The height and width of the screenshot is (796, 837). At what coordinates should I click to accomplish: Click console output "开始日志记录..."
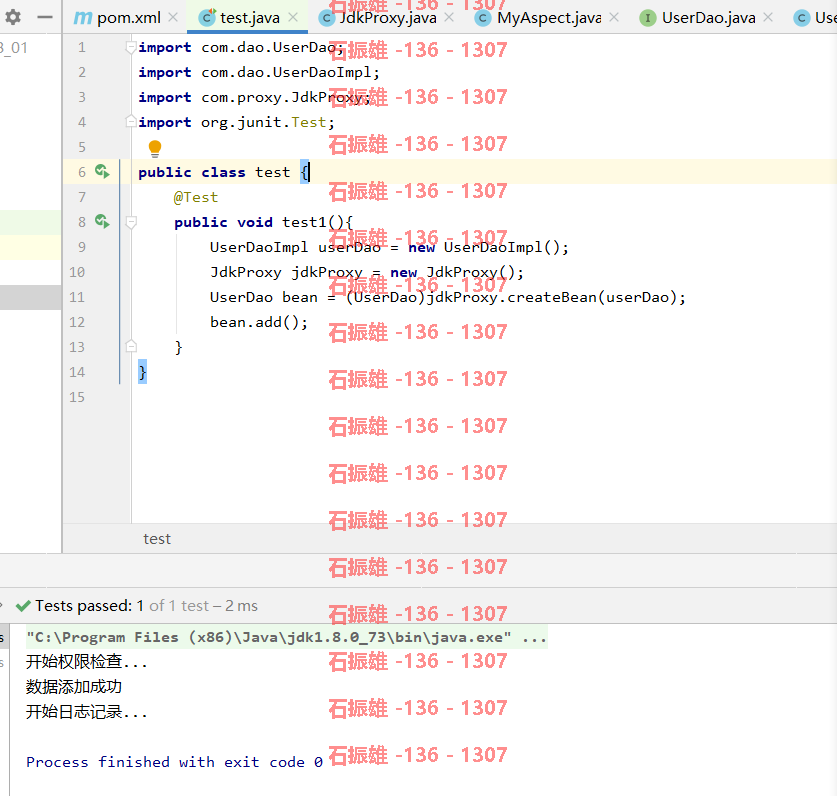[86, 712]
